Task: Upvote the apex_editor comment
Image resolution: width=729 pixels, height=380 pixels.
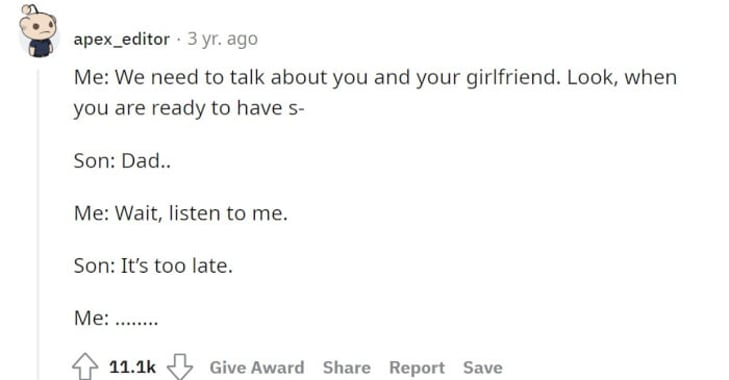Action: pos(85,367)
